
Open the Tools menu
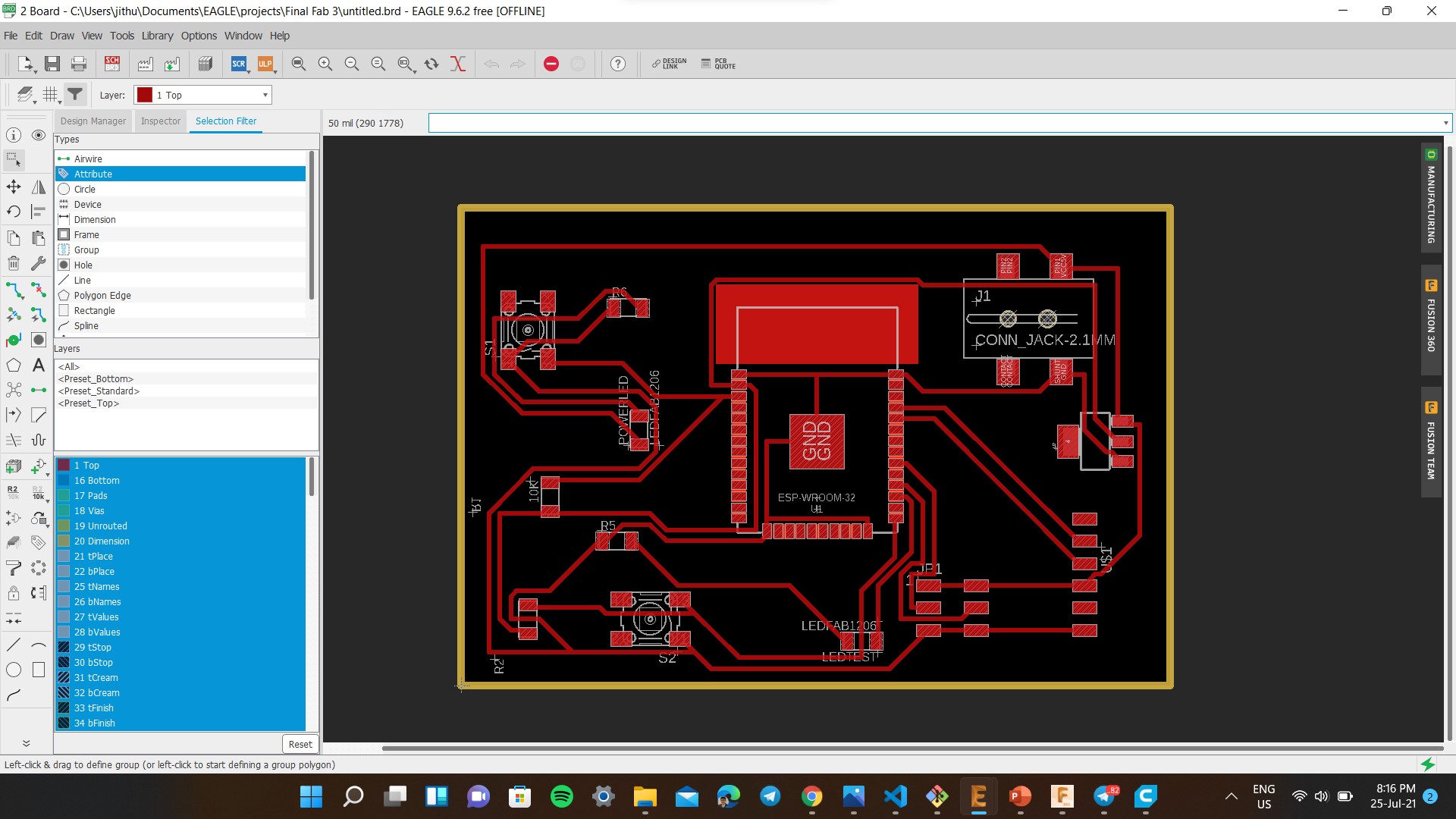click(121, 36)
